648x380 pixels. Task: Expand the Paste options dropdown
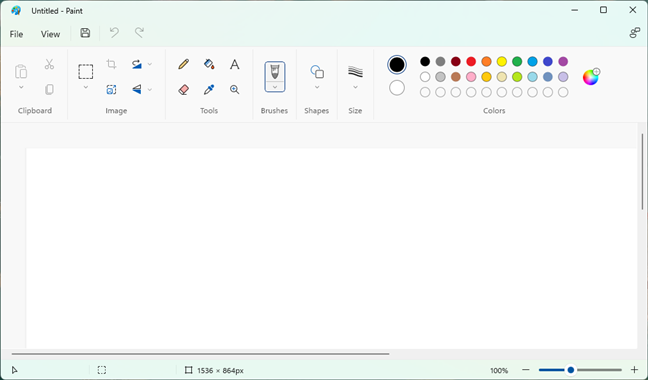click(x=21, y=87)
